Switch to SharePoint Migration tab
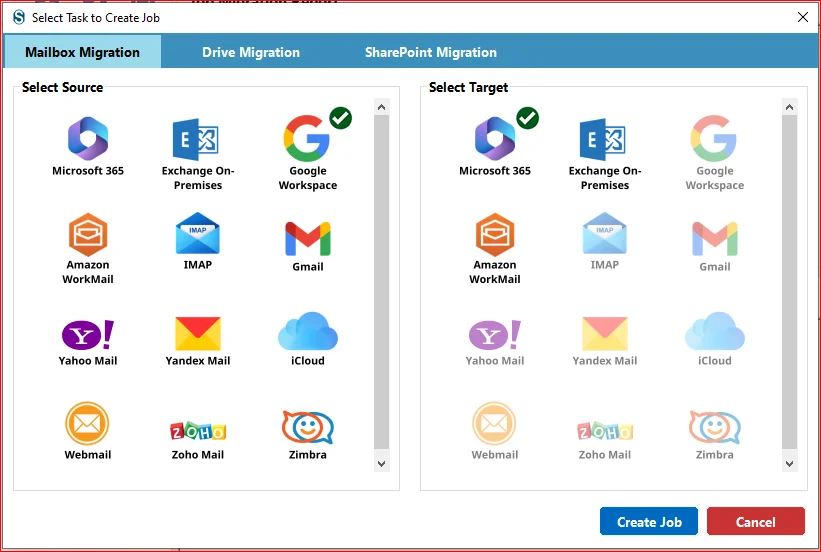Image resolution: width=821 pixels, height=552 pixels. [430, 52]
